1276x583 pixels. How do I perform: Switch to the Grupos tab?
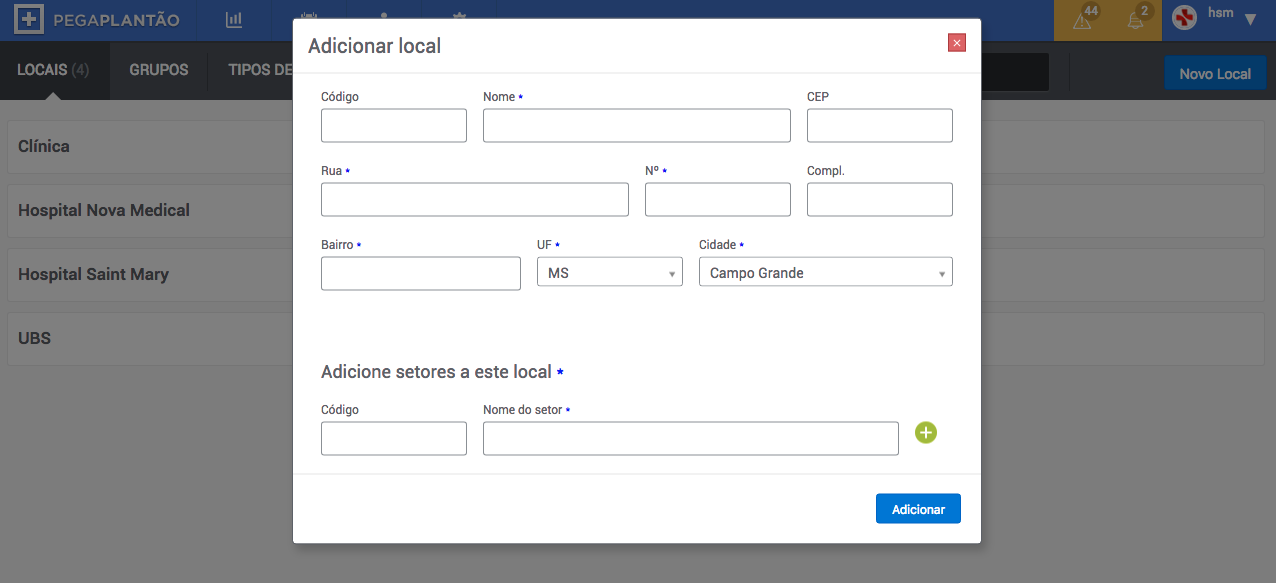pyautogui.click(x=159, y=70)
